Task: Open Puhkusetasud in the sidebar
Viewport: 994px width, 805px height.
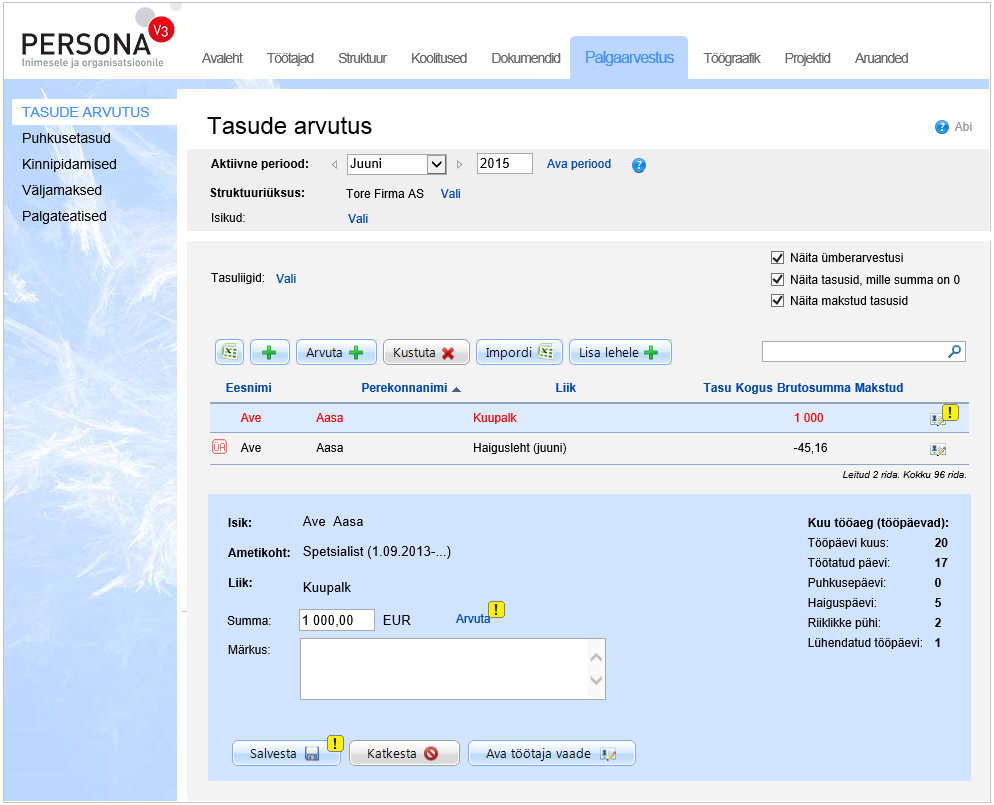Action: [x=66, y=138]
